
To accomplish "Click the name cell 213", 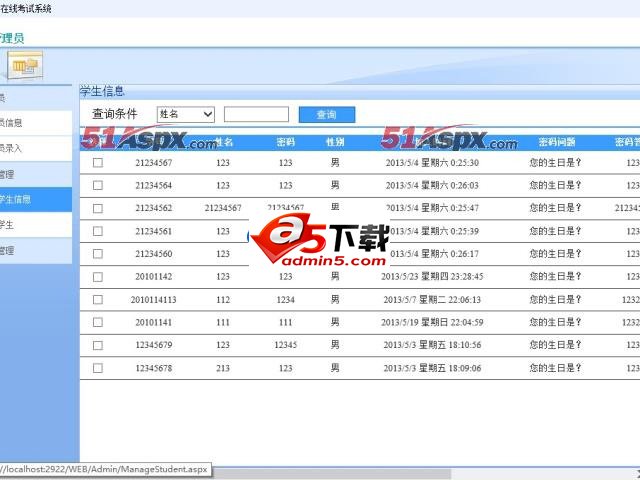I will 223,368.
